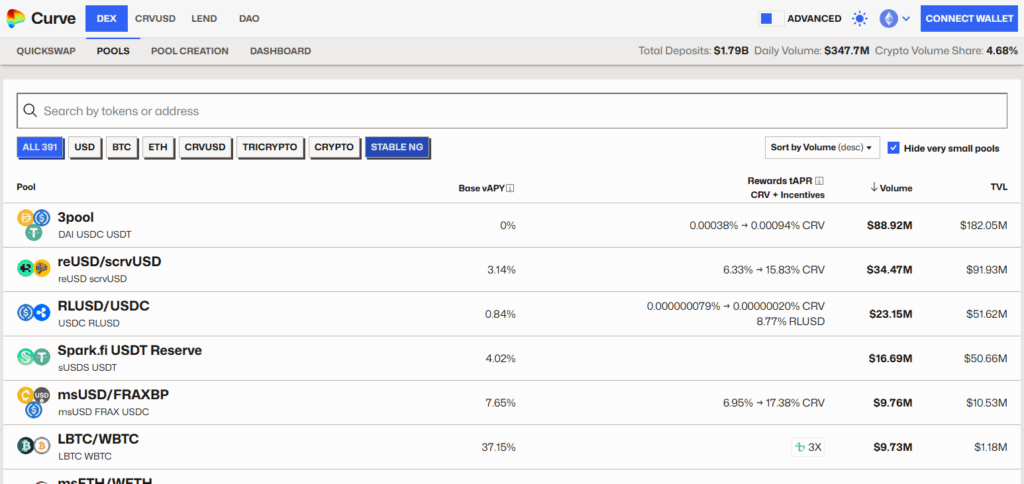Sort by Base vAPY column header
The image size is (1024, 484).
482,188
